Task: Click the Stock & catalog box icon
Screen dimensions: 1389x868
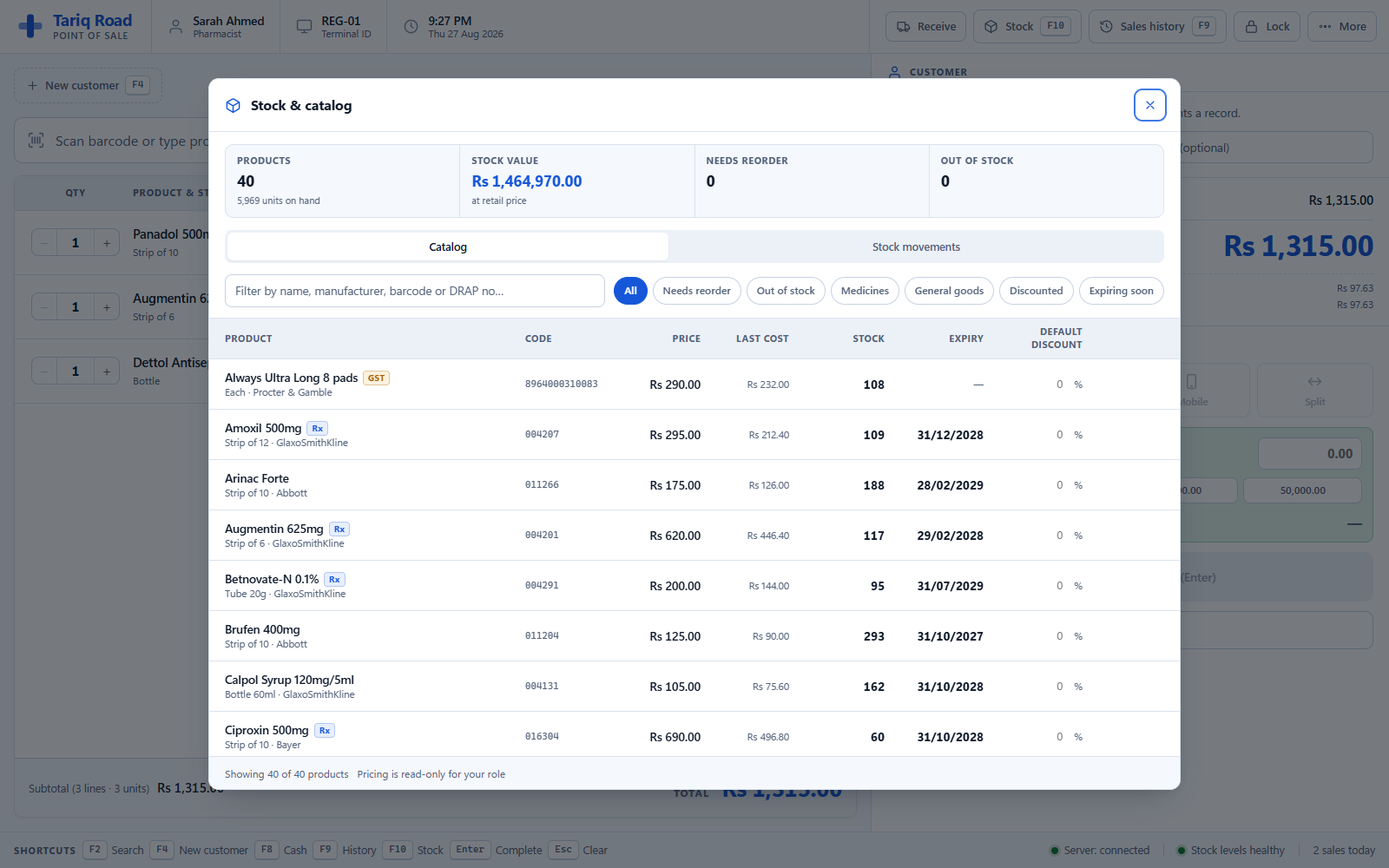Action: 233,106
